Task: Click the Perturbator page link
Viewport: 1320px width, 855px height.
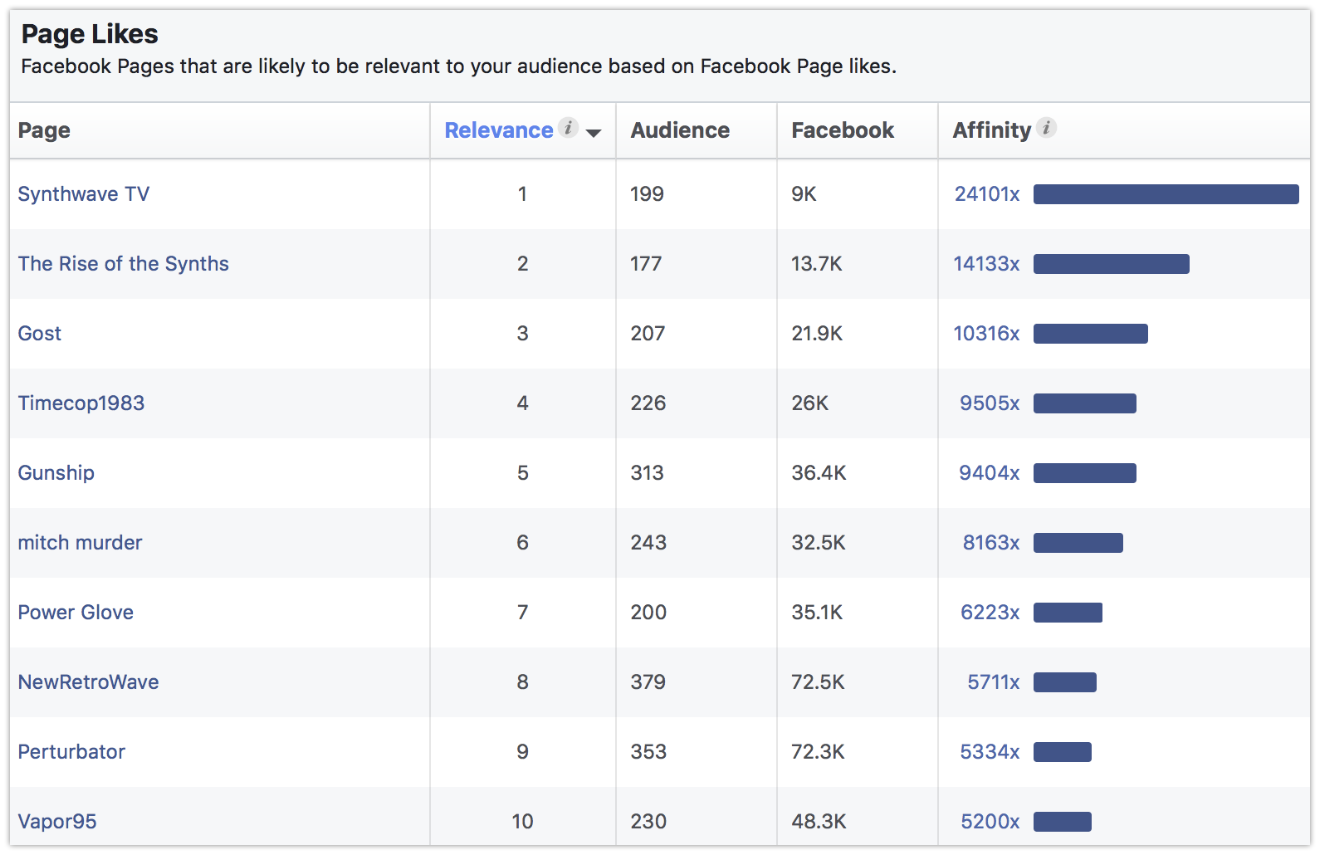Action: (72, 752)
